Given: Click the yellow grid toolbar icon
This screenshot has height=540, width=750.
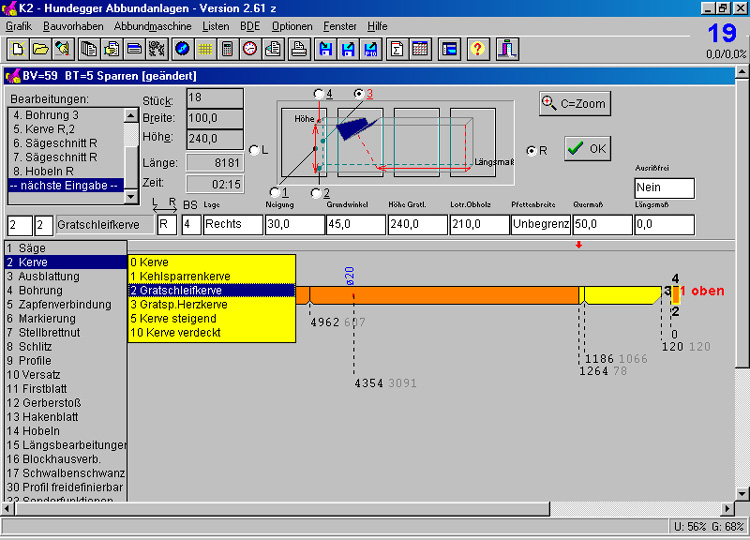Looking at the screenshot, I should click(205, 49).
